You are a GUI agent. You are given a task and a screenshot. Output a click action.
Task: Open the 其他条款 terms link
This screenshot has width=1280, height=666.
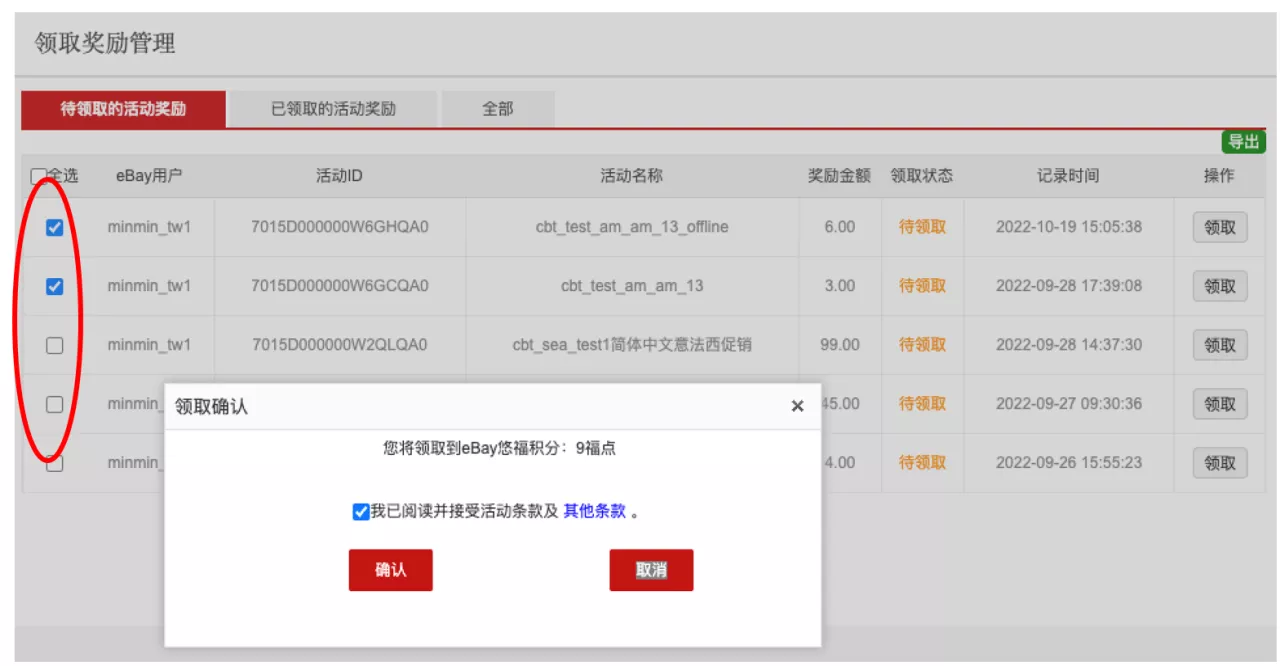point(594,511)
